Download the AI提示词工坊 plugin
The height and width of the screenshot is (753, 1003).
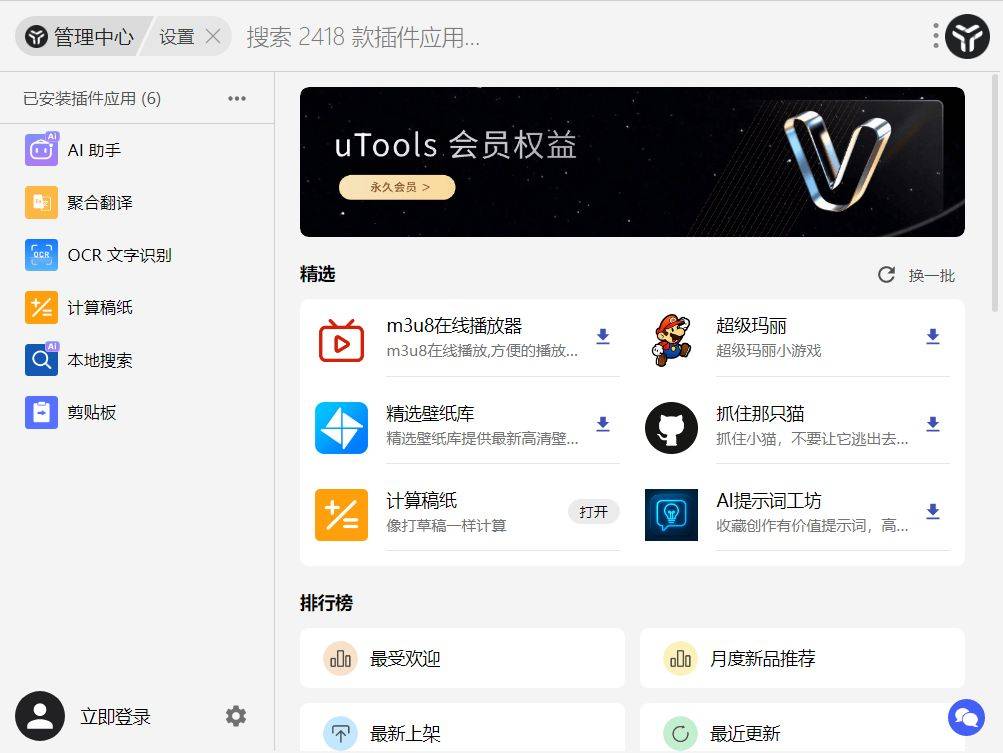pos(933,511)
